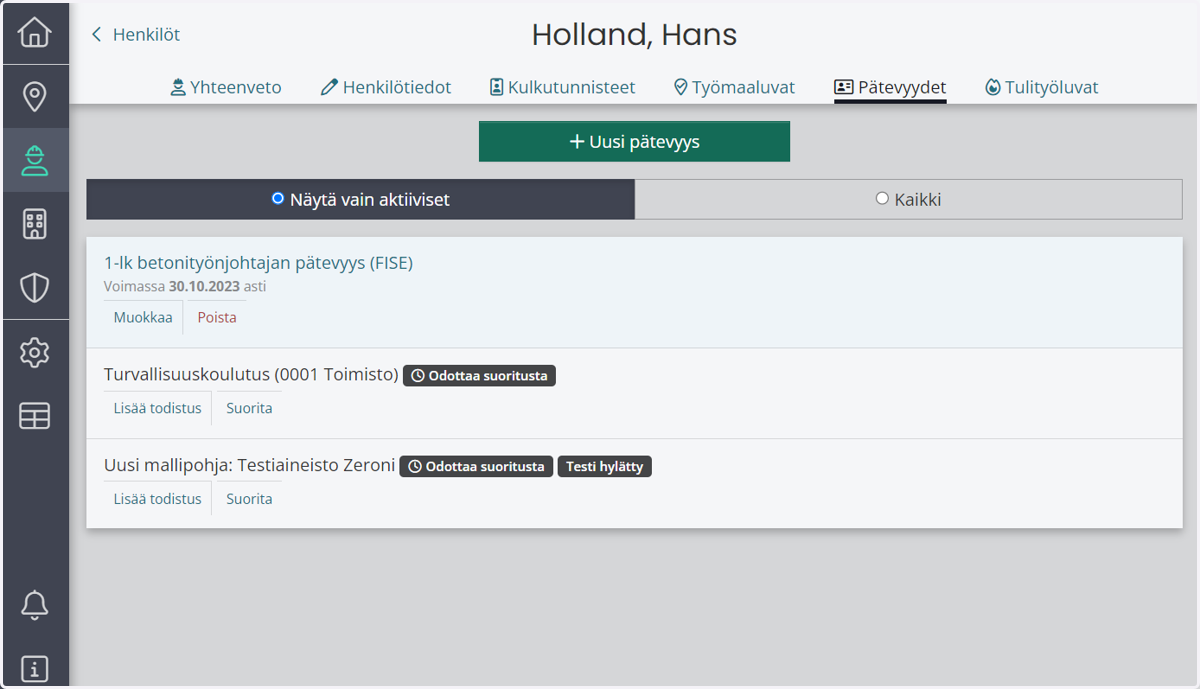
Task: Click Lisää todistus for Uusi mallipohja
Action: 157,498
